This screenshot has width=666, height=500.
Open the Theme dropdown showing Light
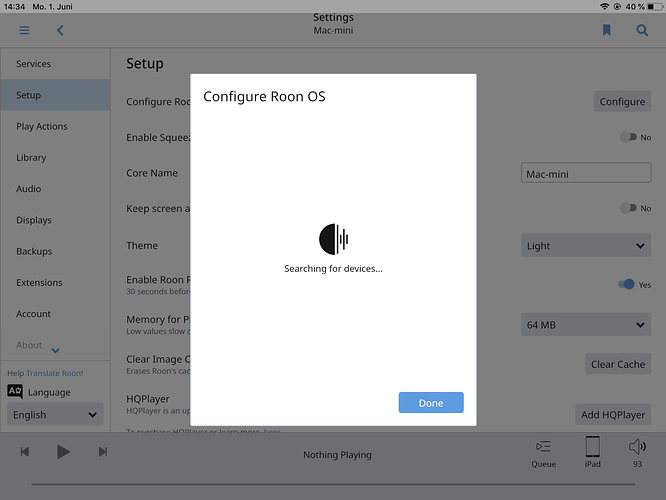click(x=586, y=245)
